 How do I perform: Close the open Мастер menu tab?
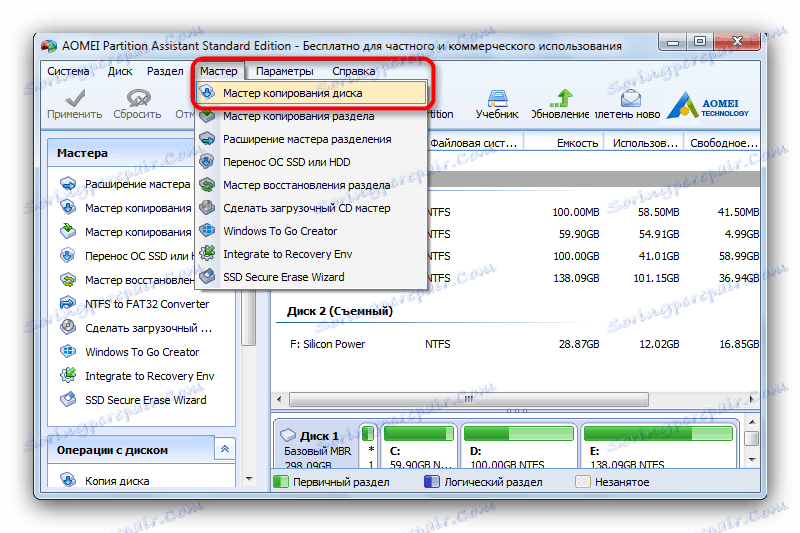218,71
